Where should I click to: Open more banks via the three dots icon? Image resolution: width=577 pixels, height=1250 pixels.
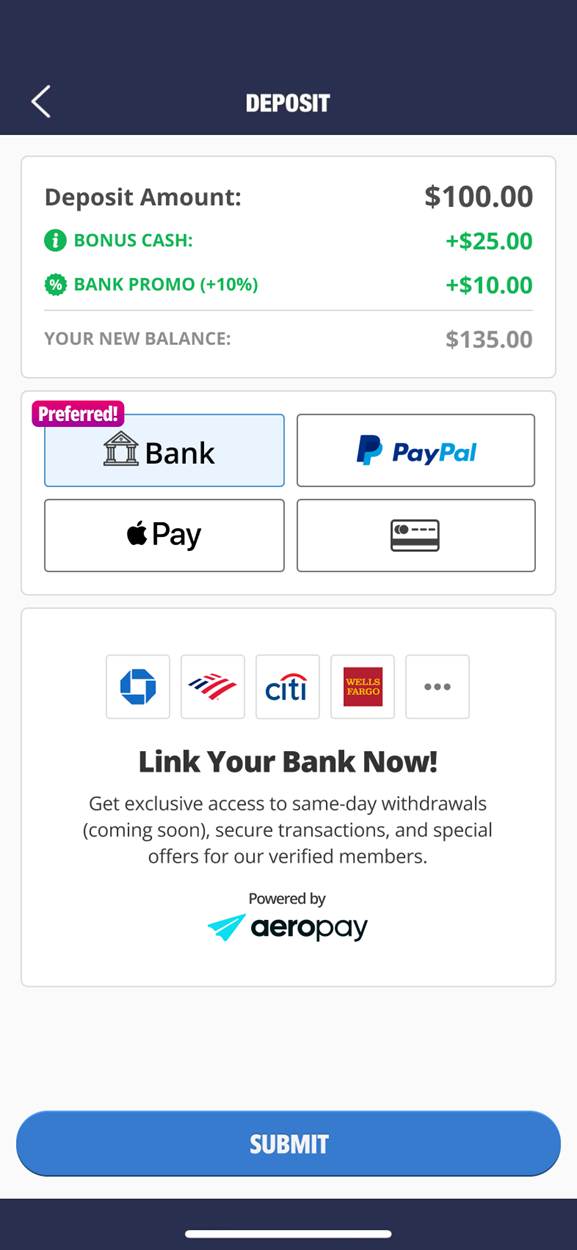[437, 687]
